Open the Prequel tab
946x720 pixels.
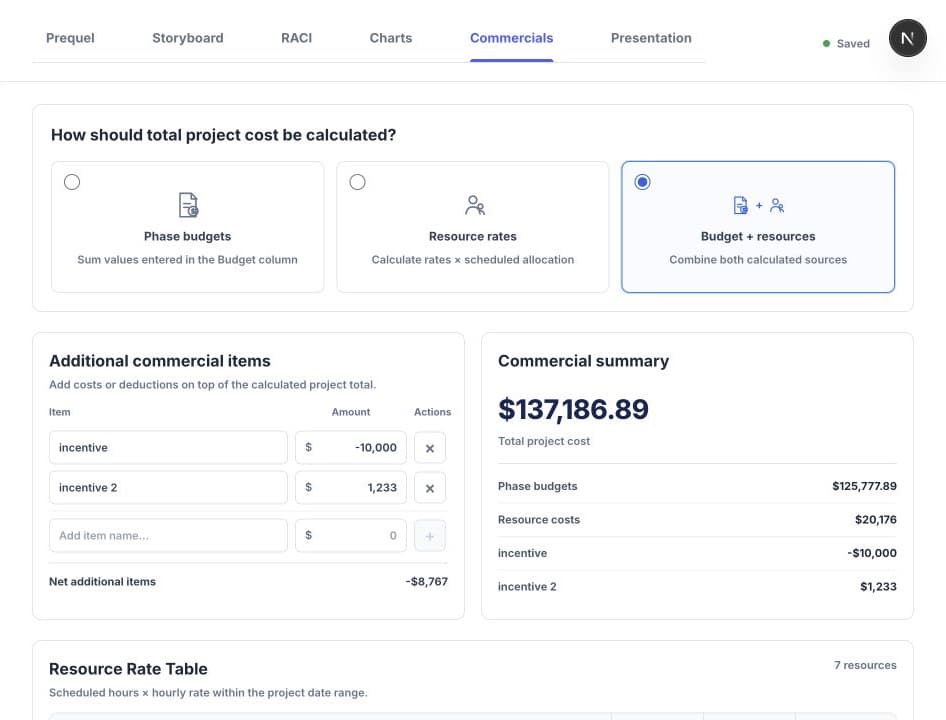click(x=70, y=38)
